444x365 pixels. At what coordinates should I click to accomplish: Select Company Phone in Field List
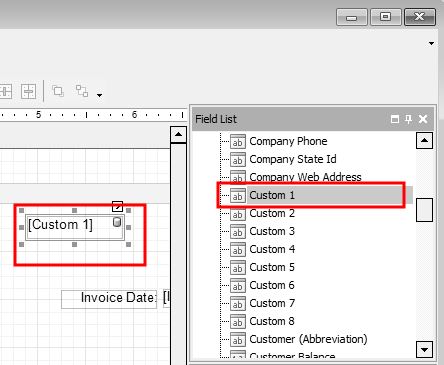(x=288, y=141)
